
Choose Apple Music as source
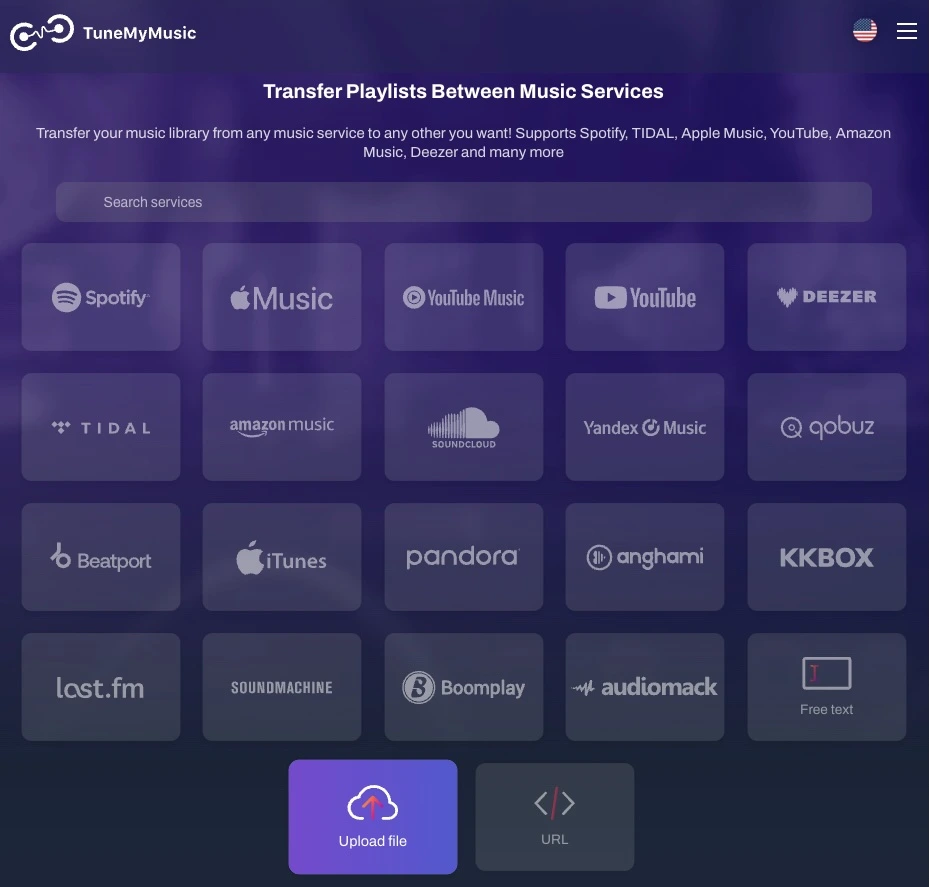[x=282, y=297]
